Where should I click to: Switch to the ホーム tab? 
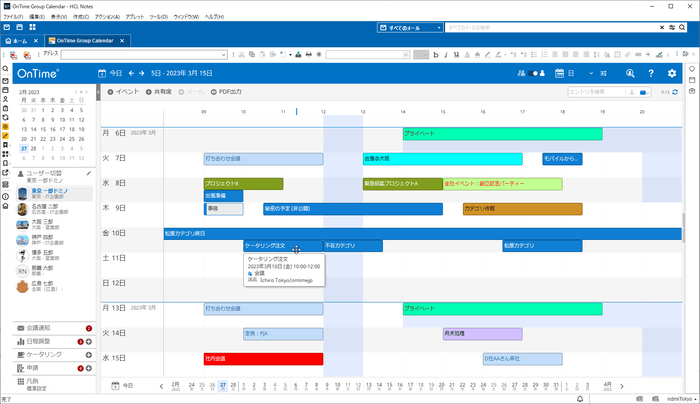(28, 40)
